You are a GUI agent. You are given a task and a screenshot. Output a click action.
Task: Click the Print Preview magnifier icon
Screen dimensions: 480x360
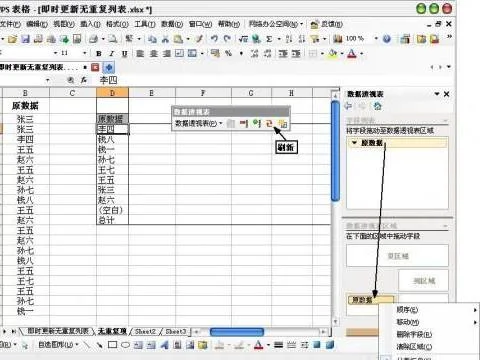point(113,39)
